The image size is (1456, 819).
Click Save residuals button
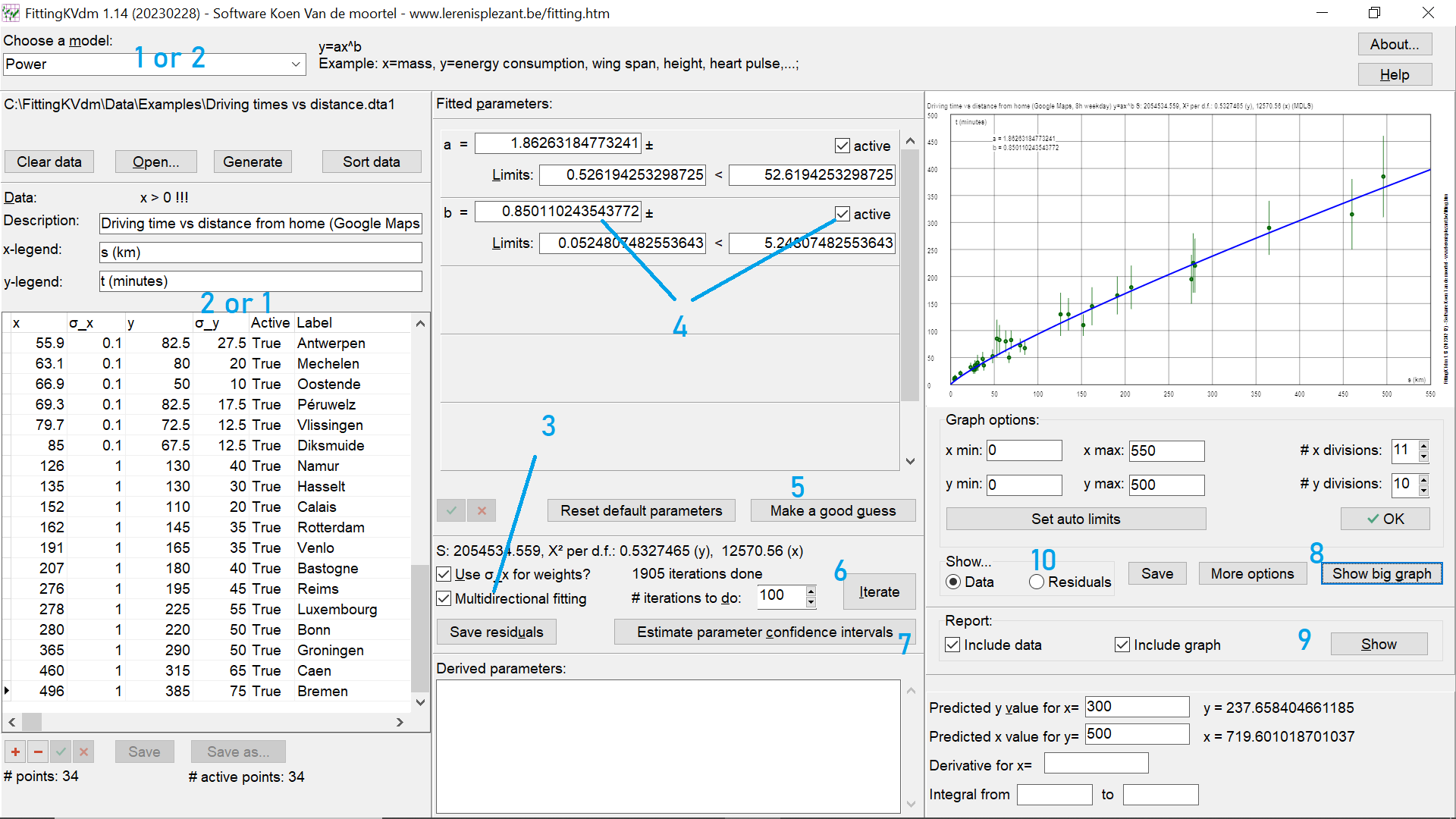coord(497,632)
